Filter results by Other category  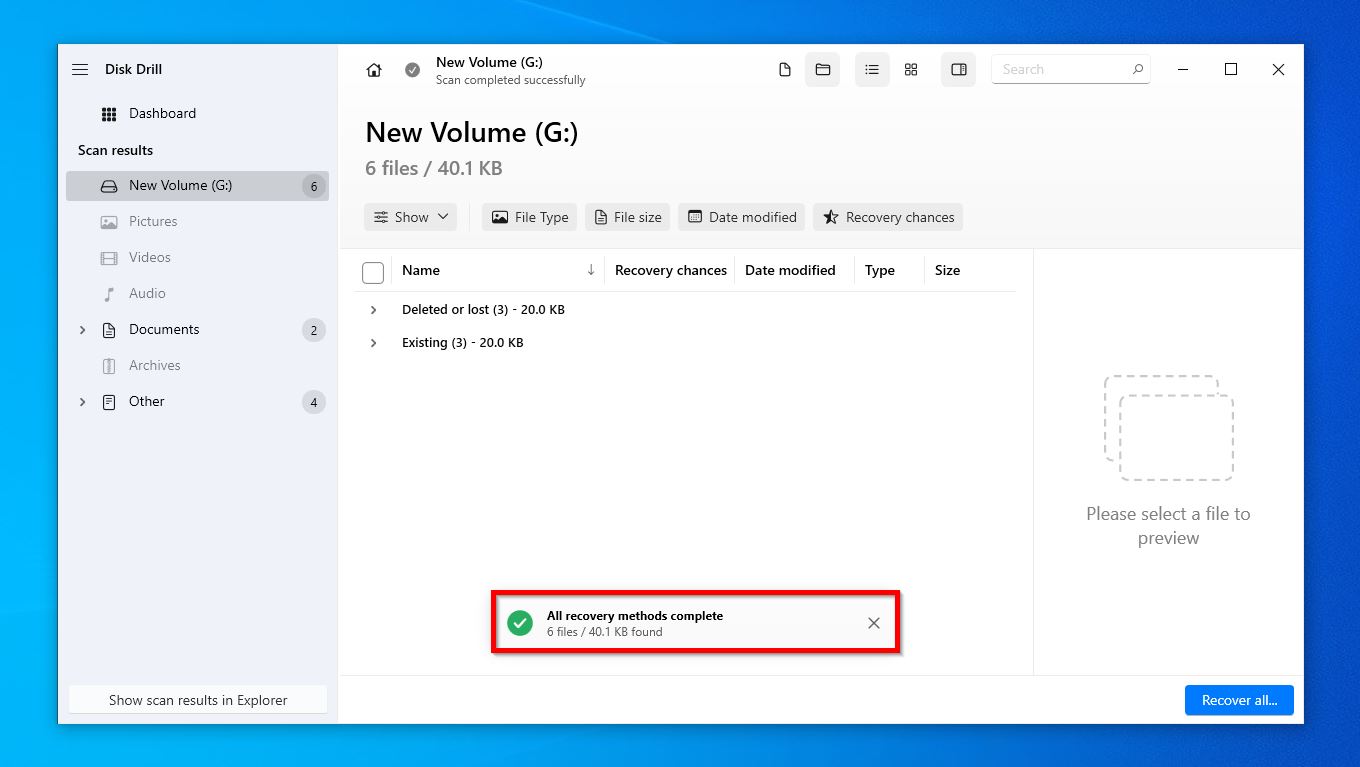[x=197, y=402]
